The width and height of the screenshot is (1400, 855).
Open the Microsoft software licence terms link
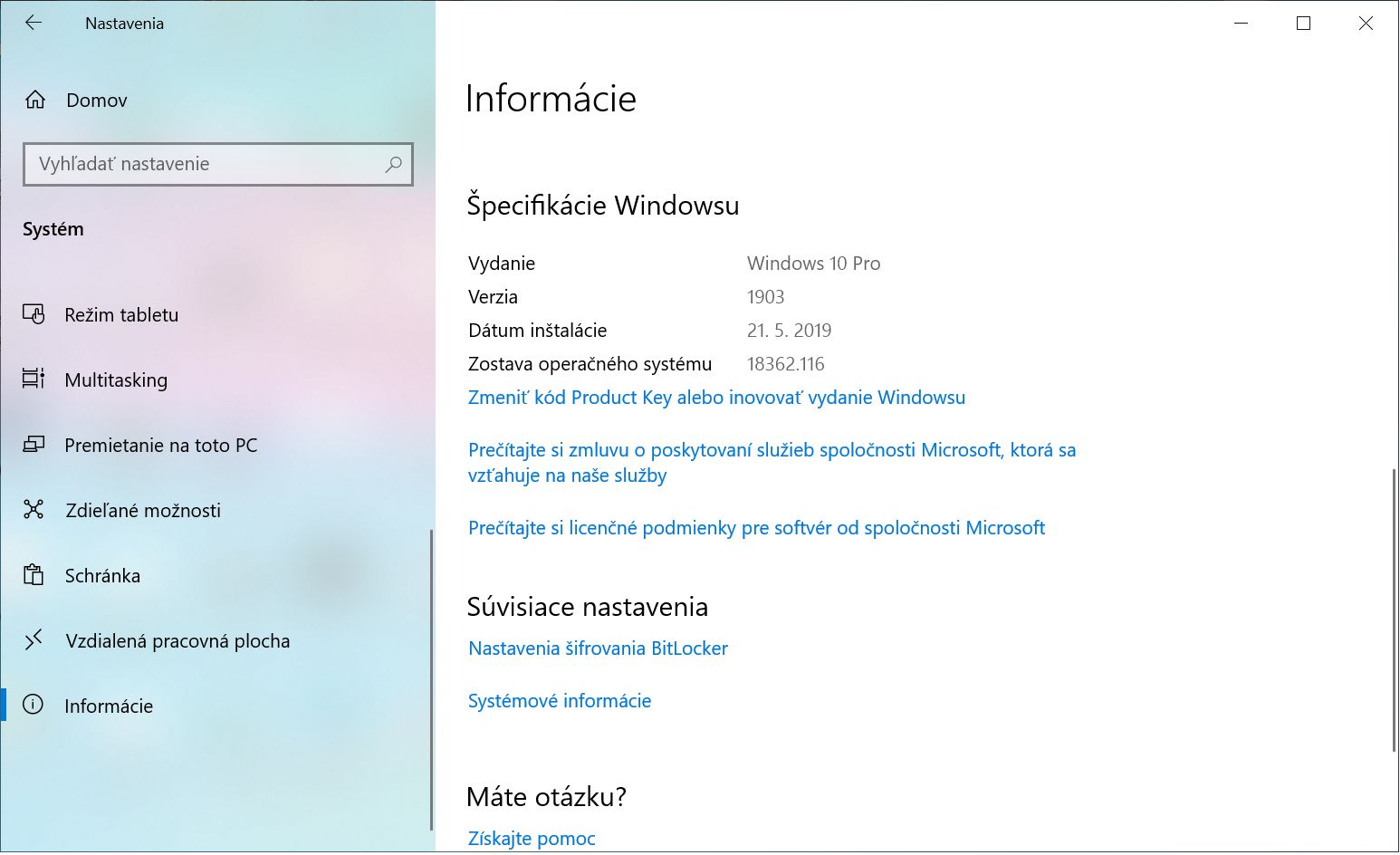pos(756,528)
